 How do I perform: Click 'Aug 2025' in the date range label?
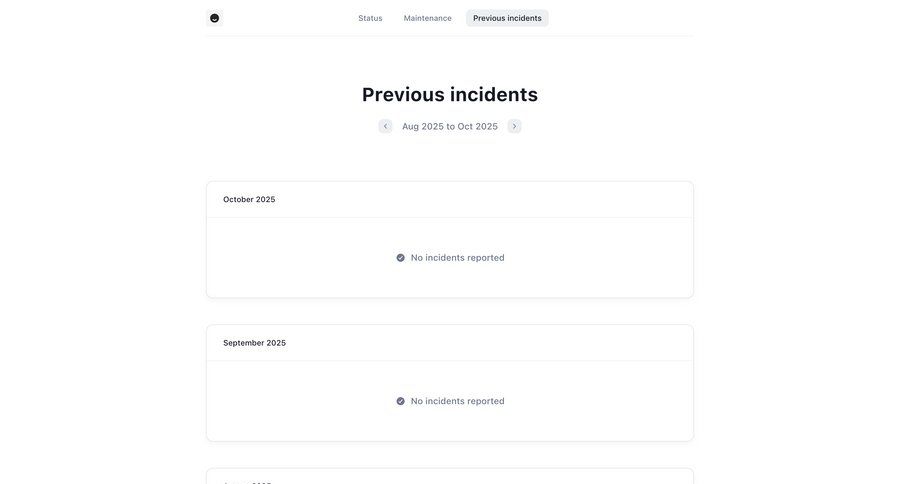coord(423,126)
